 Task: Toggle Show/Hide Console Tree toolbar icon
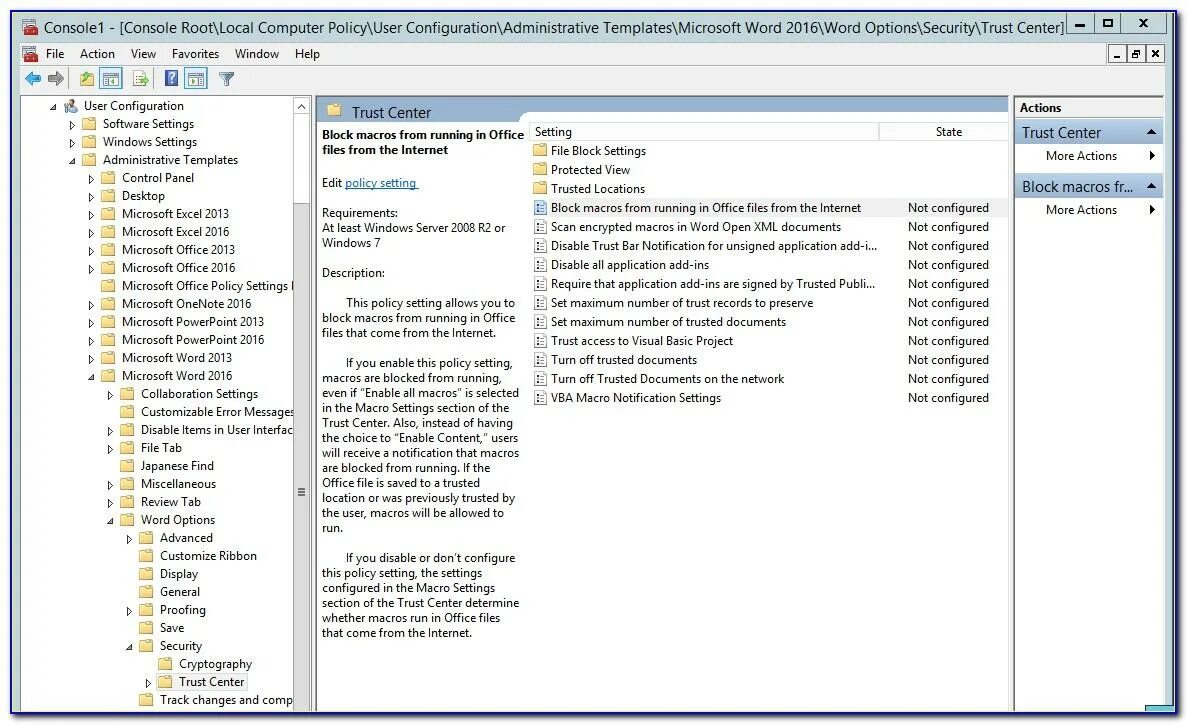(111, 79)
